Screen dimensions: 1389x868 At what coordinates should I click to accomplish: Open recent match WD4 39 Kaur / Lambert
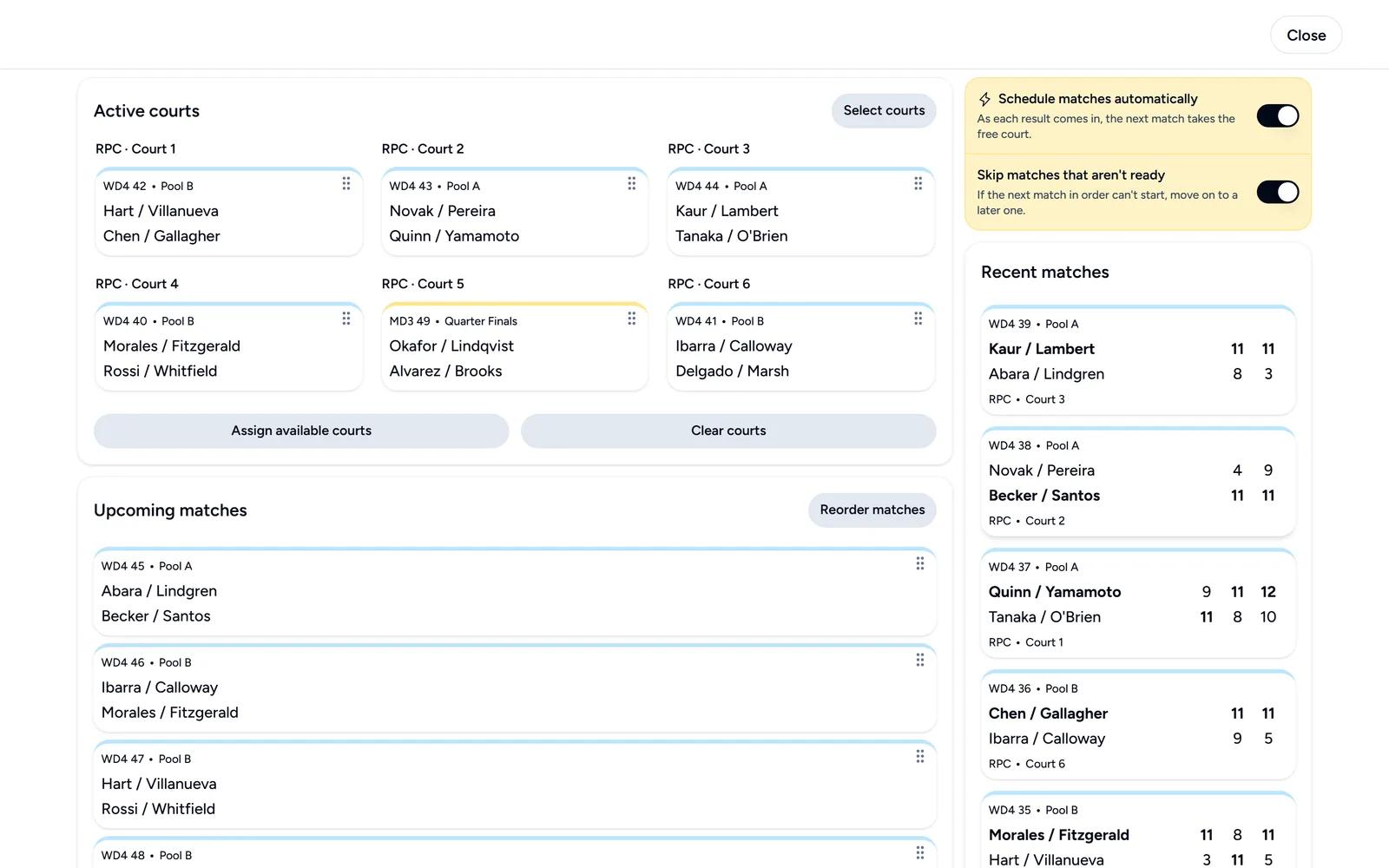pyautogui.click(x=1138, y=360)
